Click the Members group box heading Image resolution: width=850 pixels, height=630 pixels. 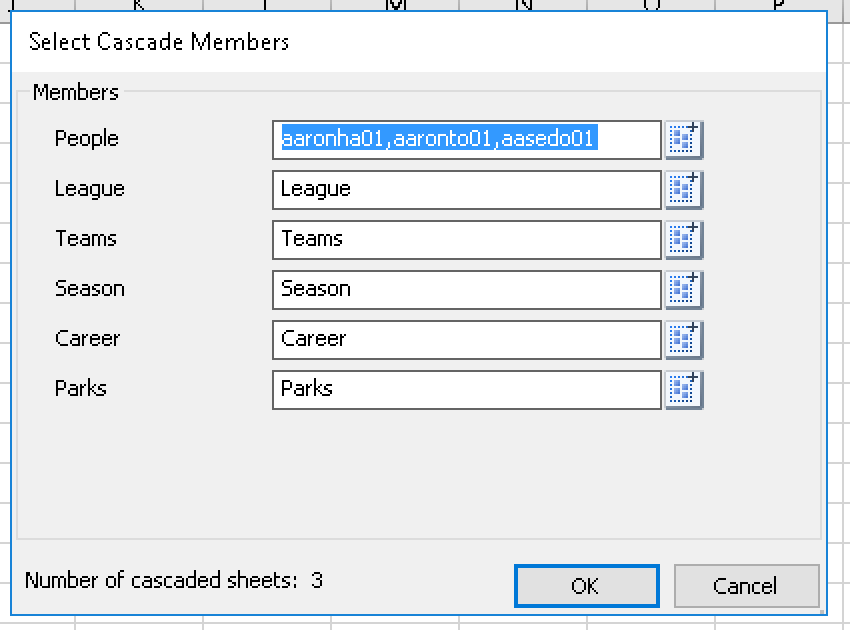click(75, 93)
